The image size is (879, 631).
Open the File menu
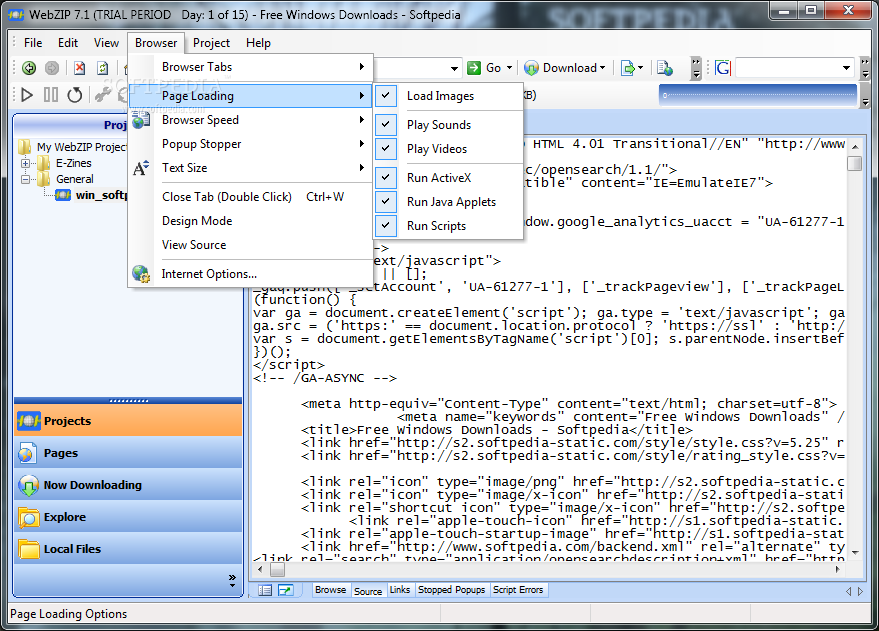[33, 43]
